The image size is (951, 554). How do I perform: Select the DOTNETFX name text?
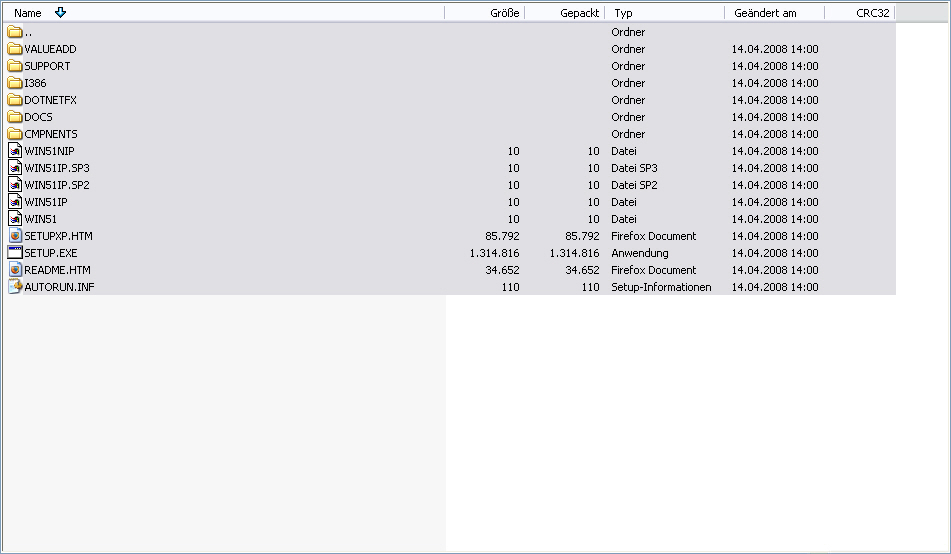pyautogui.click(x=50, y=100)
